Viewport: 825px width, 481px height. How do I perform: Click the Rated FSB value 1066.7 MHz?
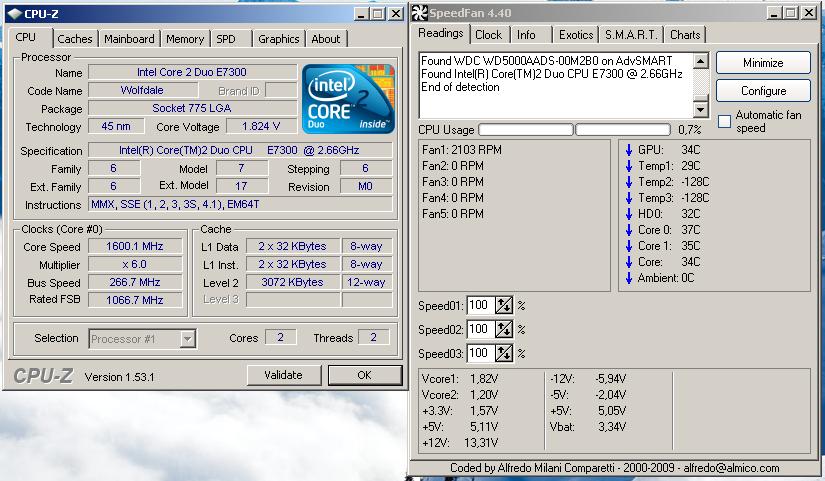pos(135,300)
